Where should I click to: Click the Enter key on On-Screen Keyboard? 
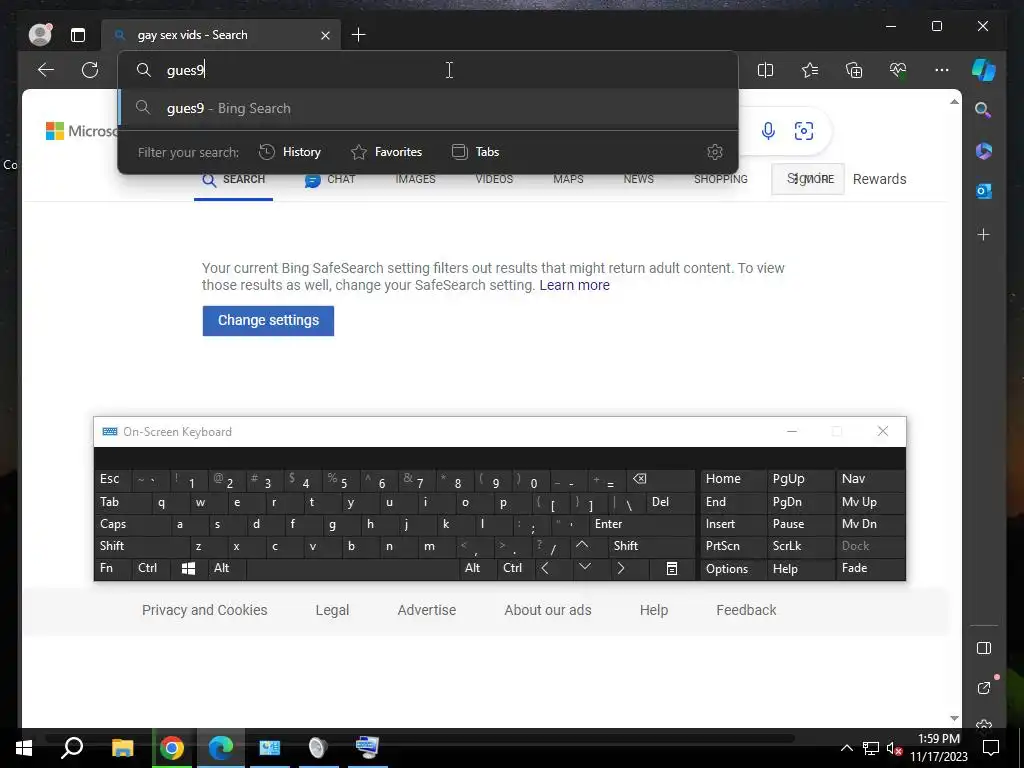[x=641, y=524]
